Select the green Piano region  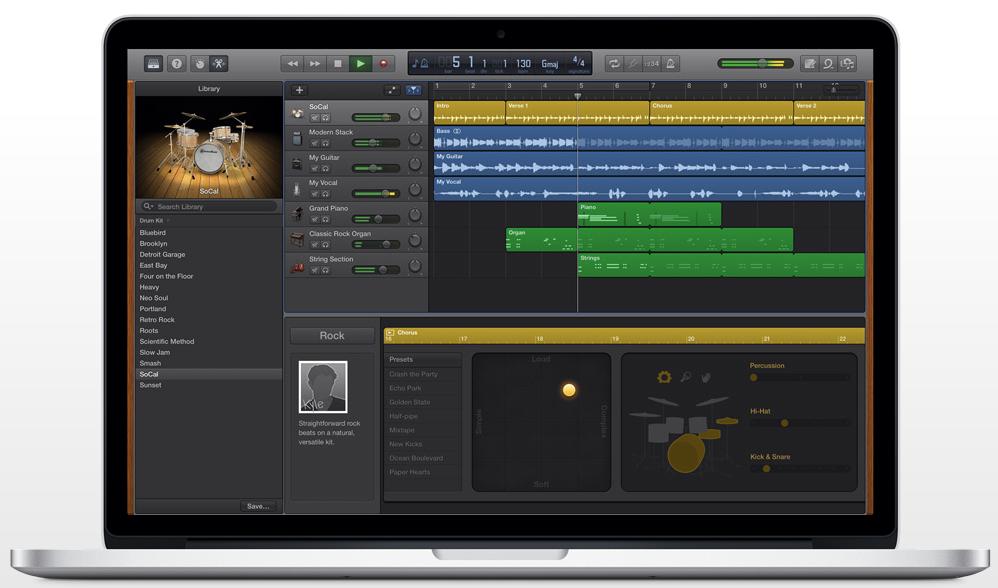pos(649,214)
